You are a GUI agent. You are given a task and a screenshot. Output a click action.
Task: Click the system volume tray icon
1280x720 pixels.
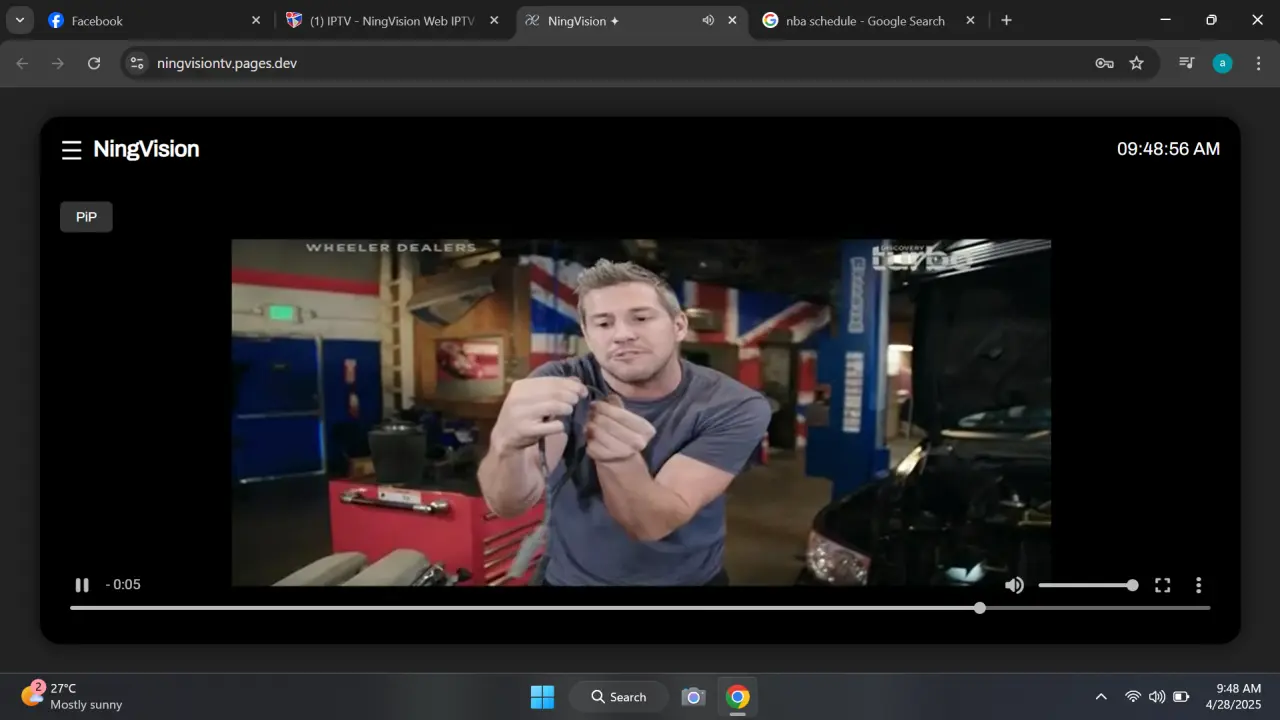click(x=1157, y=697)
